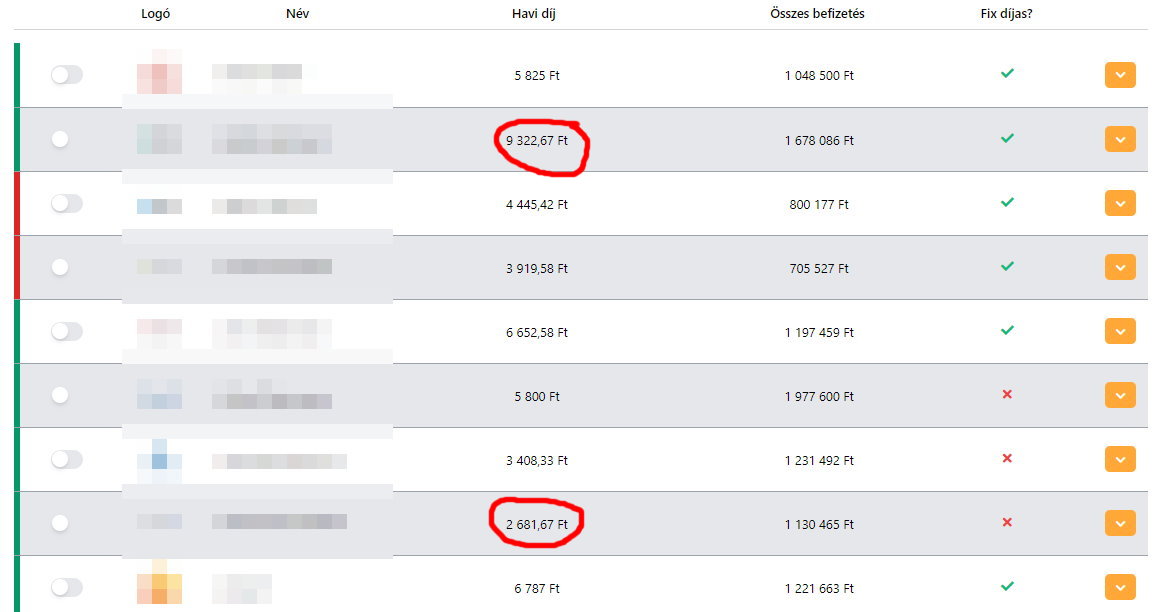
Task: Click the logo in the 6 787 Ft row
Action: click(x=159, y=585)
